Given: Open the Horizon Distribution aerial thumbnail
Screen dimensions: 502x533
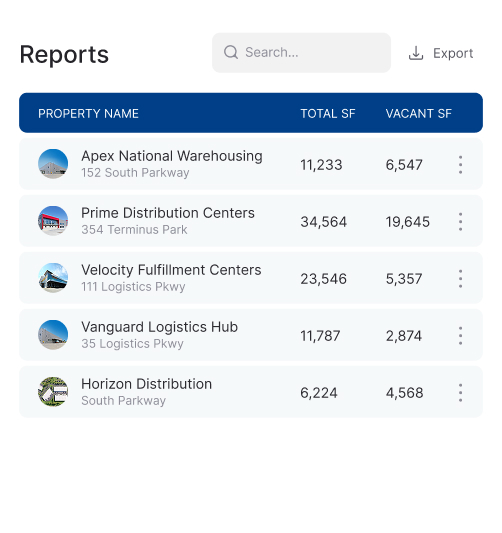Looking at the screenshot, I should [x=53, y=392].
